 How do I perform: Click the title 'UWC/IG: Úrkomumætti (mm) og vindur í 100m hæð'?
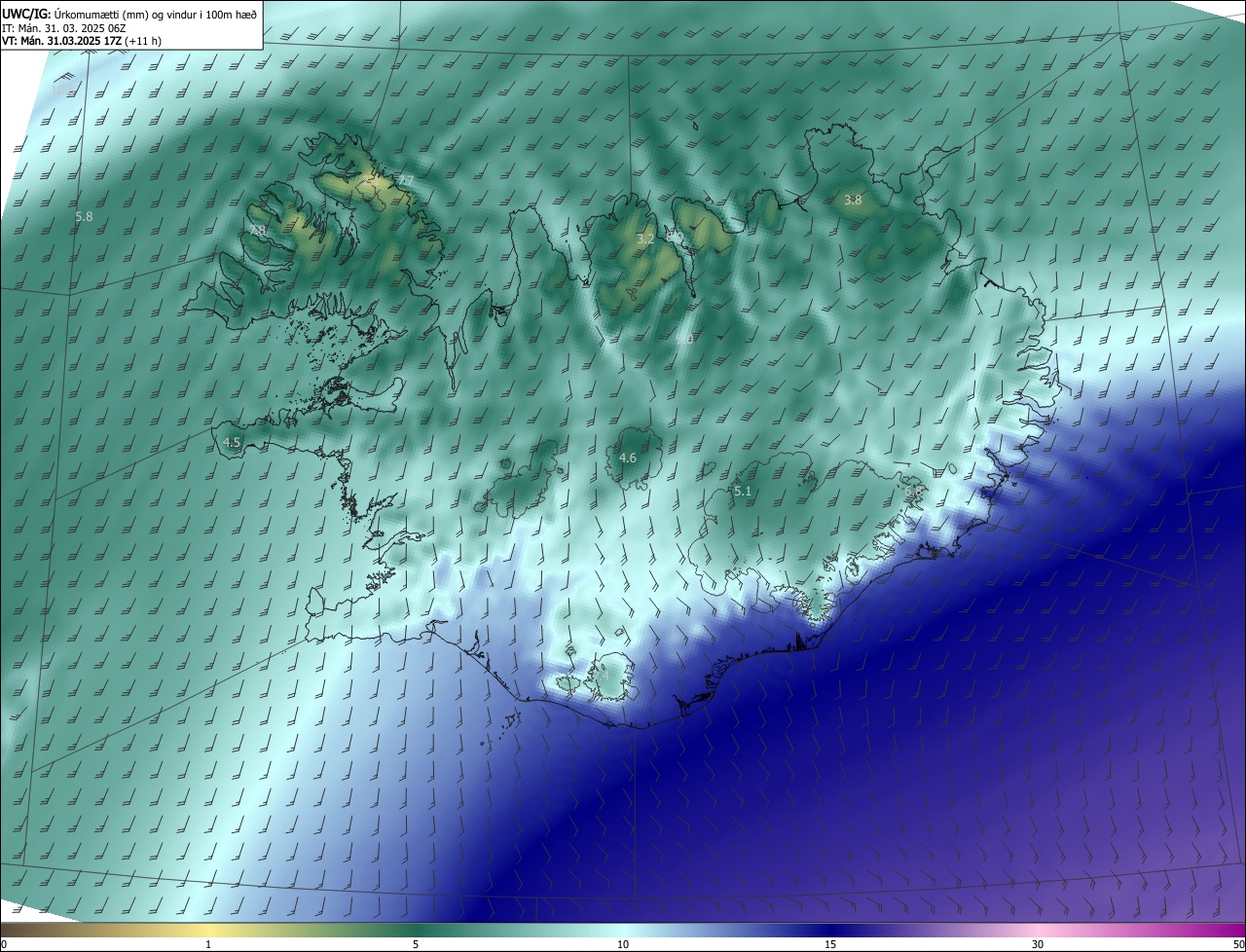point(129,14)
